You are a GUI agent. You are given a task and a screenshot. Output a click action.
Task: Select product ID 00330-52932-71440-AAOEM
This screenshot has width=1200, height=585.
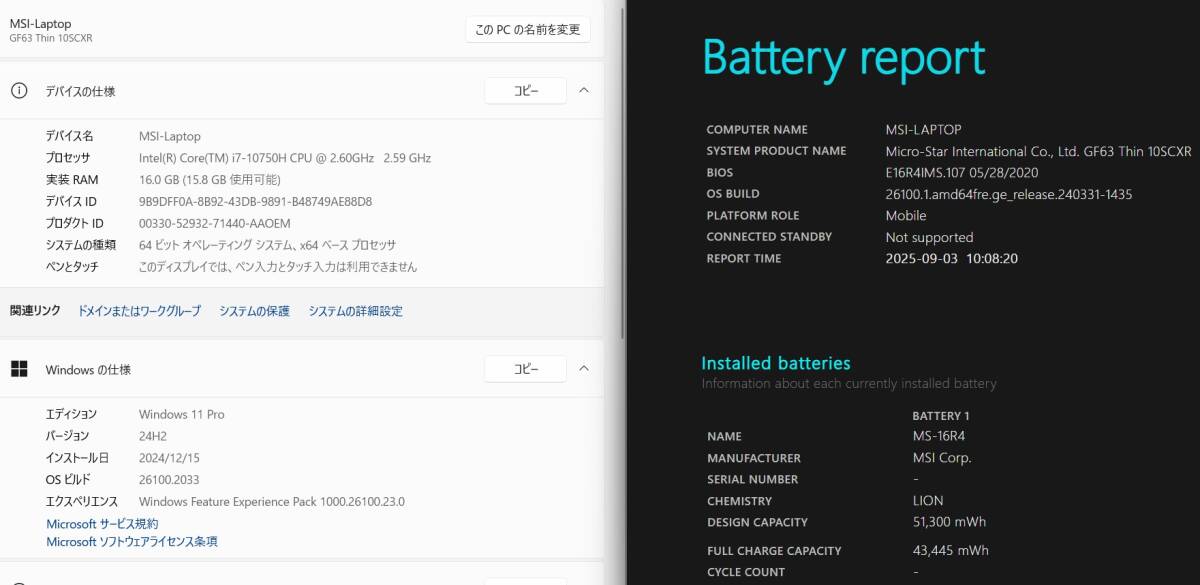tap(215, 223)
